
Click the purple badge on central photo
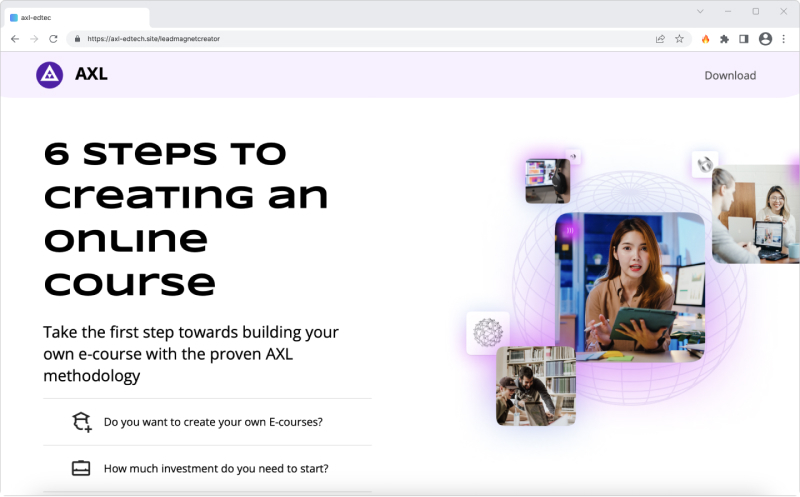tap(569, 231)
